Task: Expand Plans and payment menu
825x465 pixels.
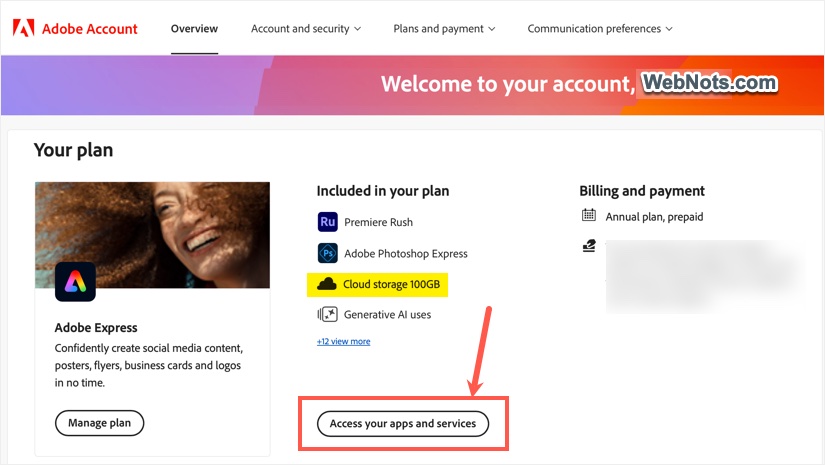Action: 444,29
